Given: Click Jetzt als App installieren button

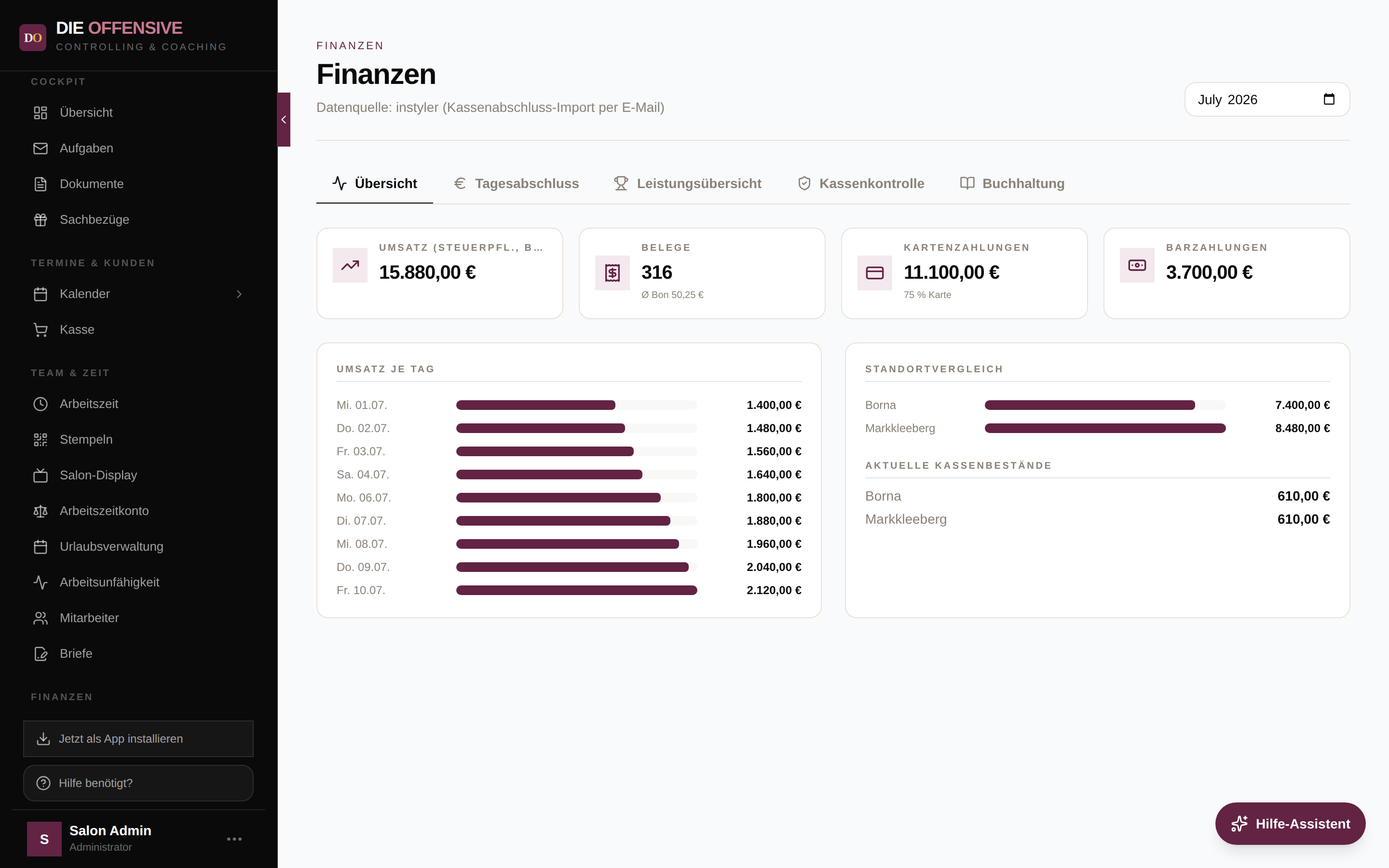Looking at the screenshot, I should pyautogui.click(x=138, y=739).
